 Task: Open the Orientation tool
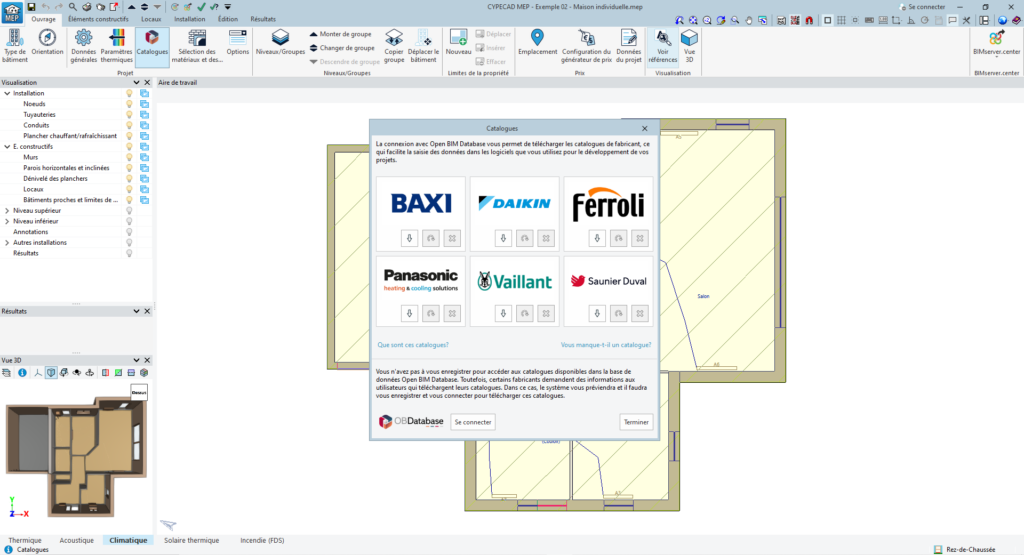pos(47,42)
